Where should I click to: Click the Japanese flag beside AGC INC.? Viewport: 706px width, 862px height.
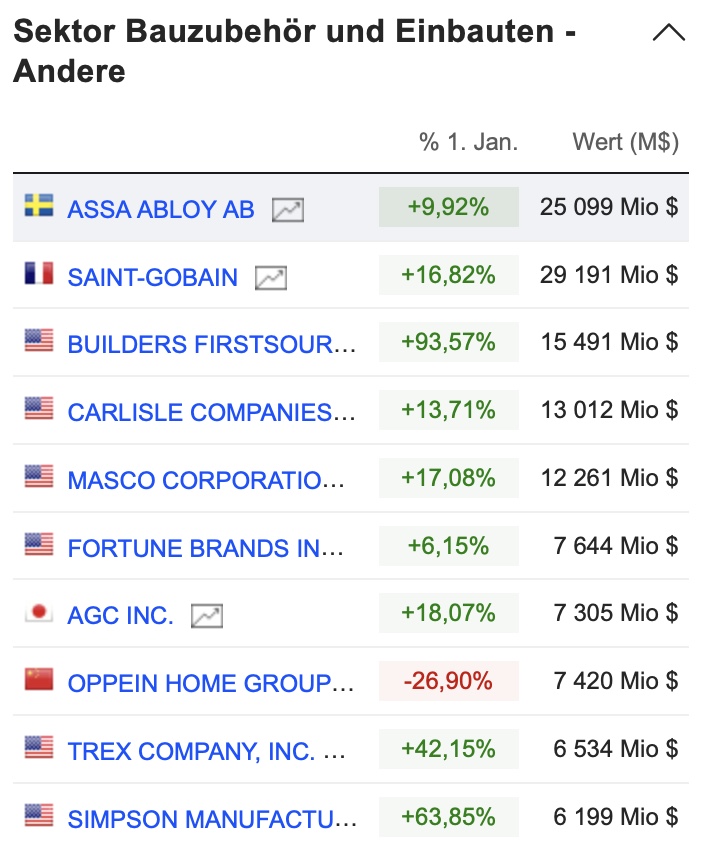tap(39, 612)
